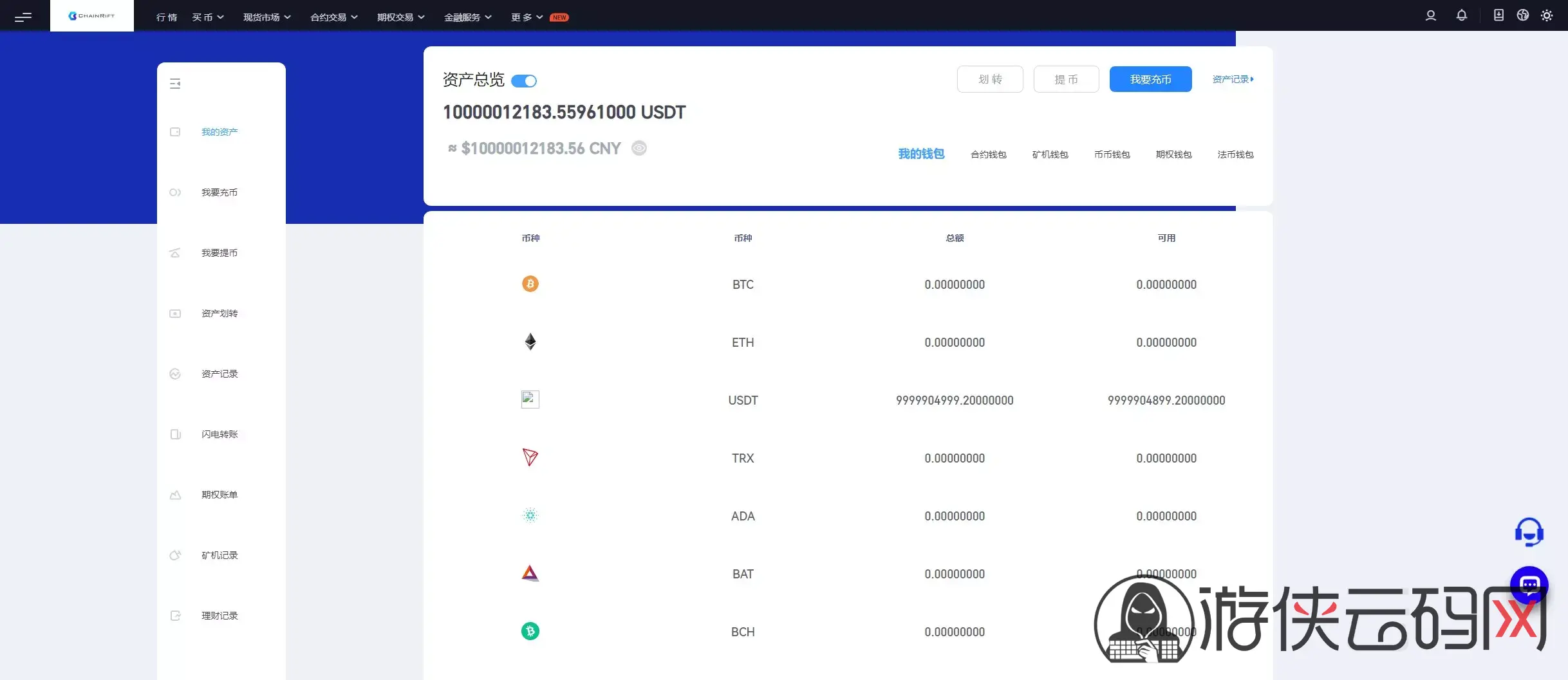The height and width of the screenshot is (680, 1568).
Task: Open the 资产记录 link at top right
Action: tap(1233, 79)
